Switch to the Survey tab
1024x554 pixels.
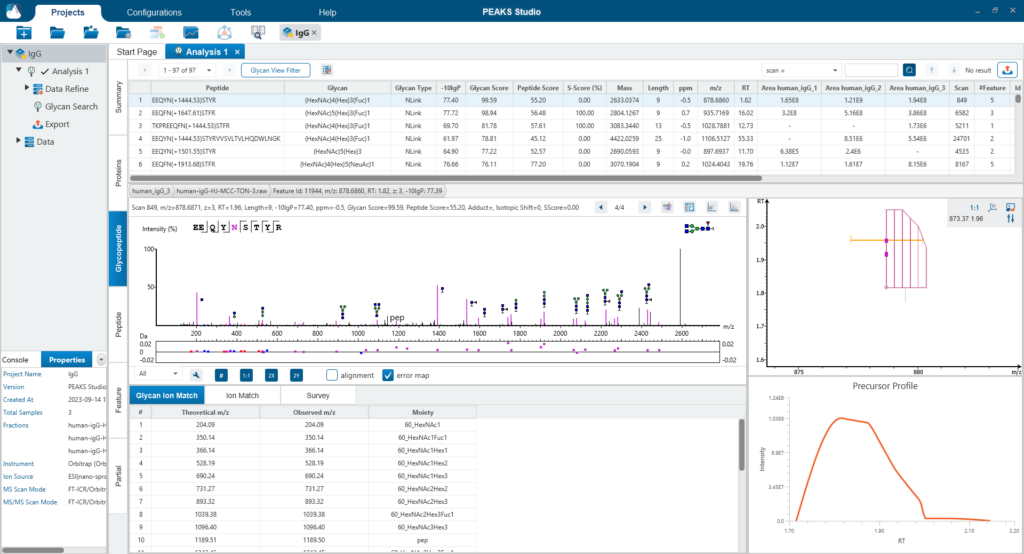318,395
